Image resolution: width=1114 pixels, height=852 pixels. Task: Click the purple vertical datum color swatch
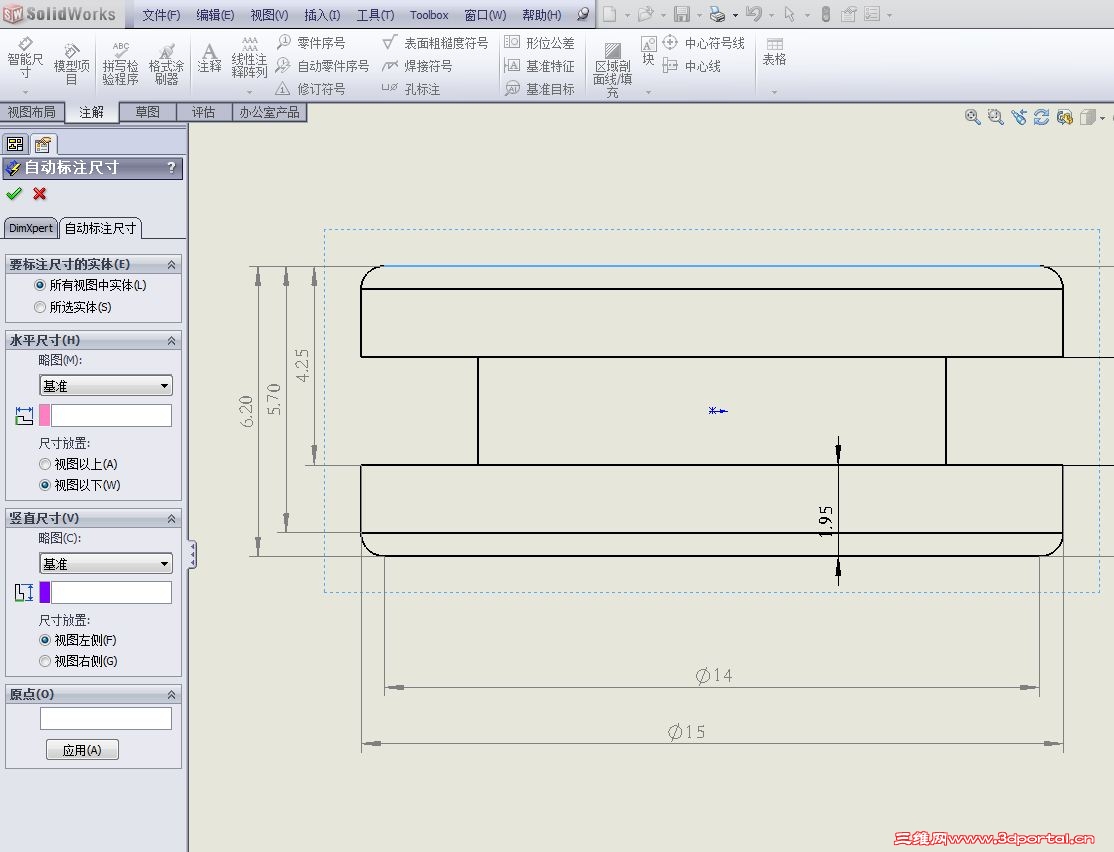point(45,592)
